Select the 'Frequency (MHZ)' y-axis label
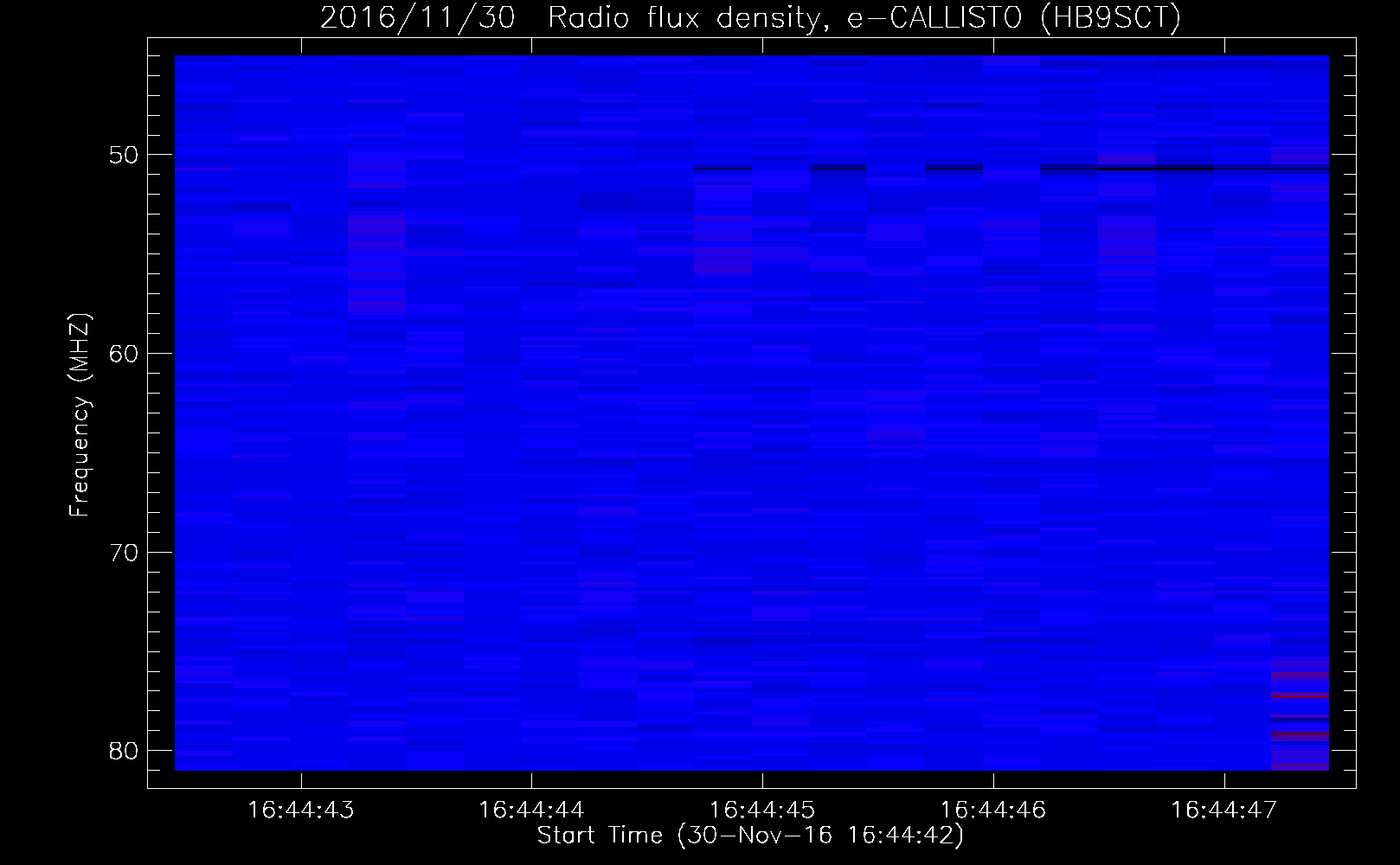 tap(80, 415)
